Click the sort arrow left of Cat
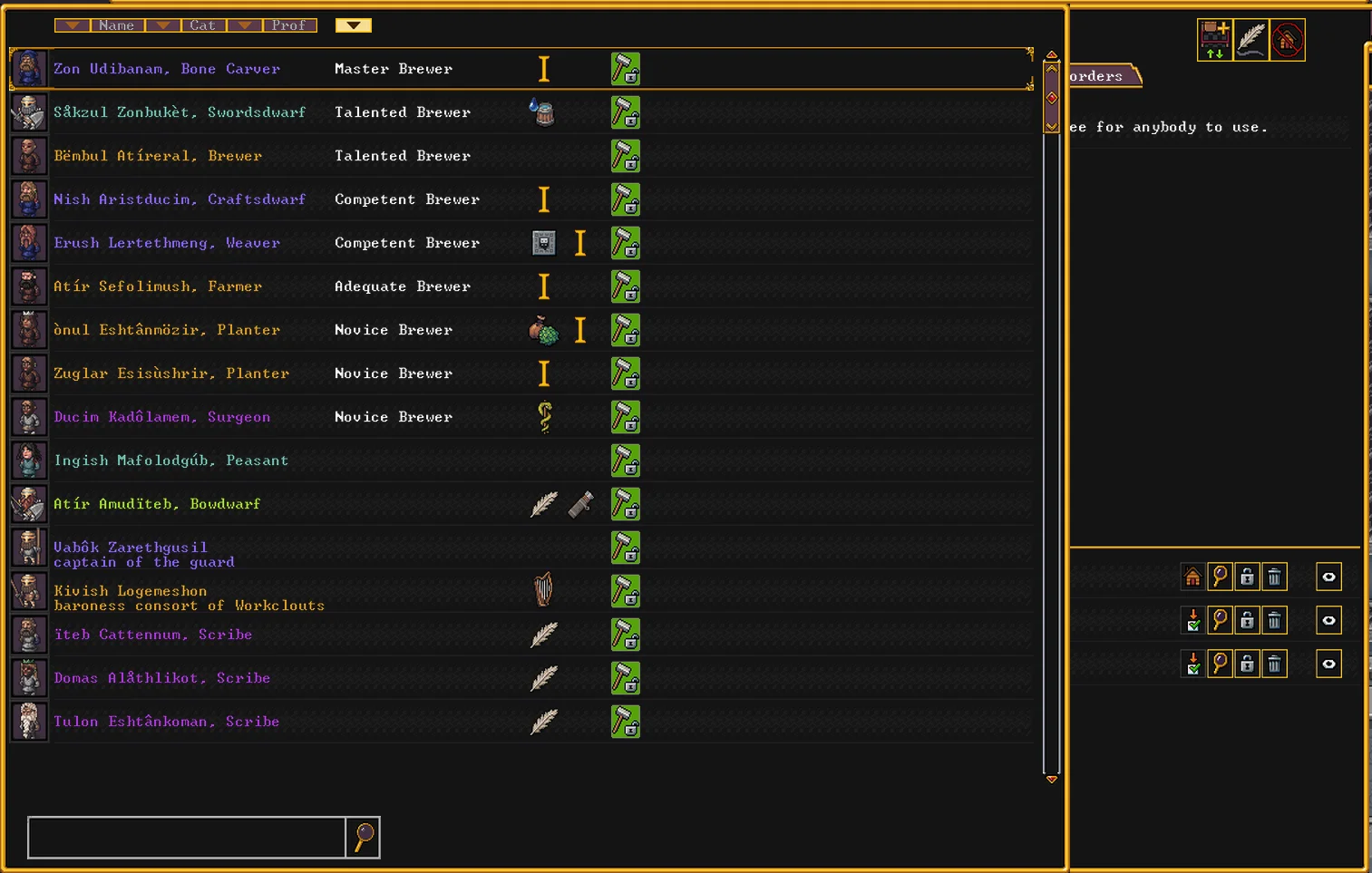The image size is (1372, 873). point(163,25)
